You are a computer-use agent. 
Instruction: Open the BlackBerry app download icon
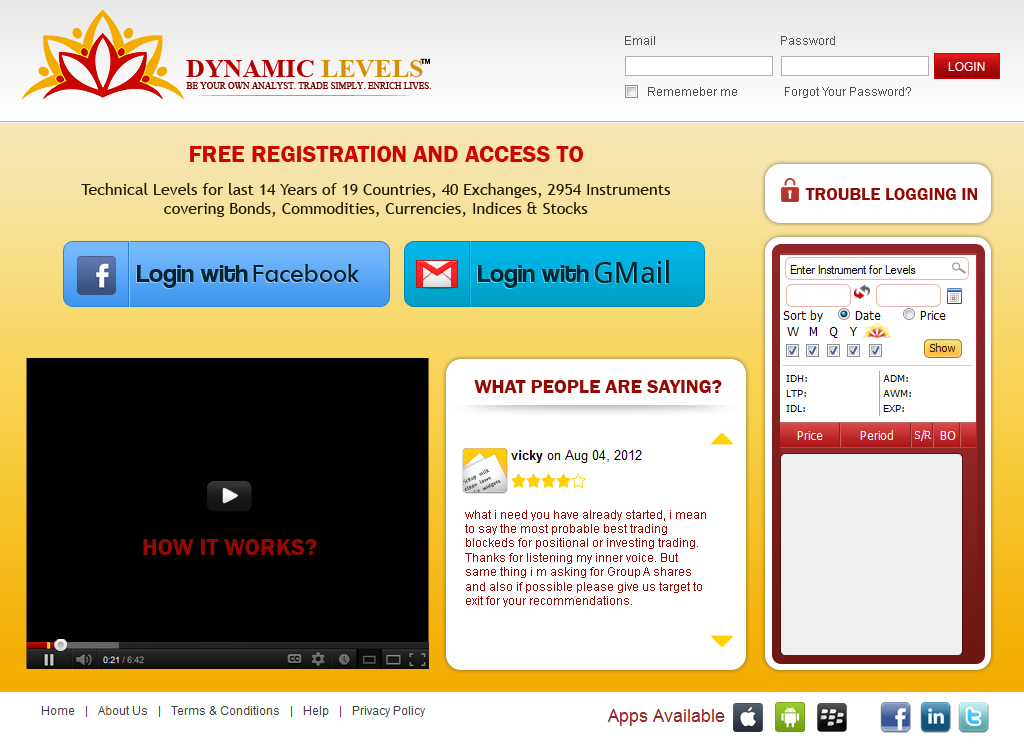coord(832,718)
